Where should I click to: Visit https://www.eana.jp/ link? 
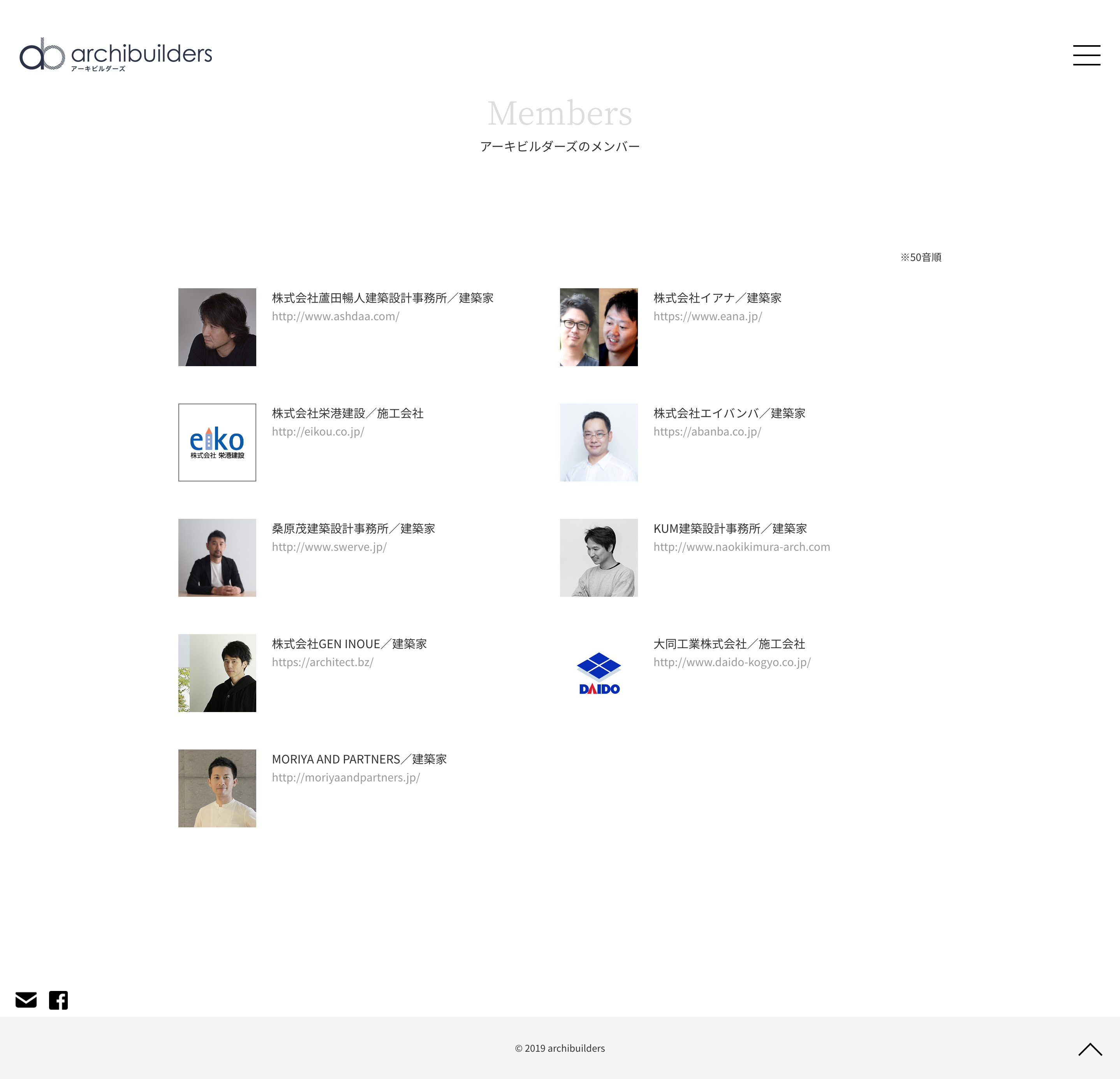coord(708,316)
